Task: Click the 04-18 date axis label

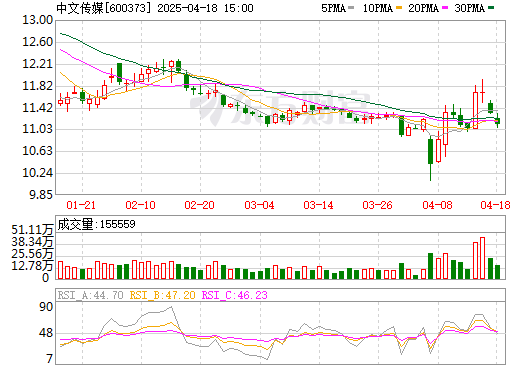Action: (495, 205)
